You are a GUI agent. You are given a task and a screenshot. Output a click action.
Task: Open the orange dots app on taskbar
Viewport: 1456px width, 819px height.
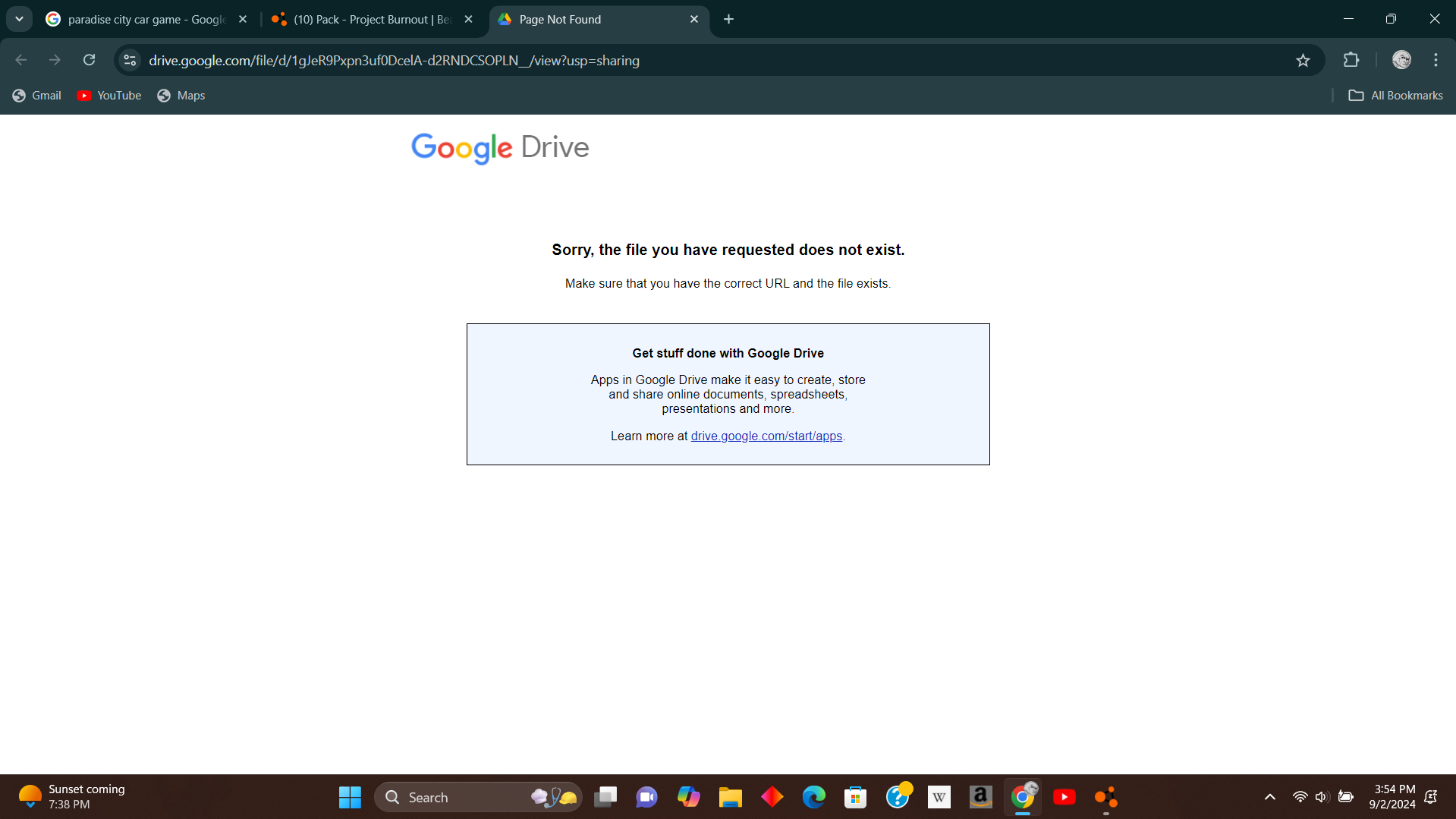[x=1105, y=797]
